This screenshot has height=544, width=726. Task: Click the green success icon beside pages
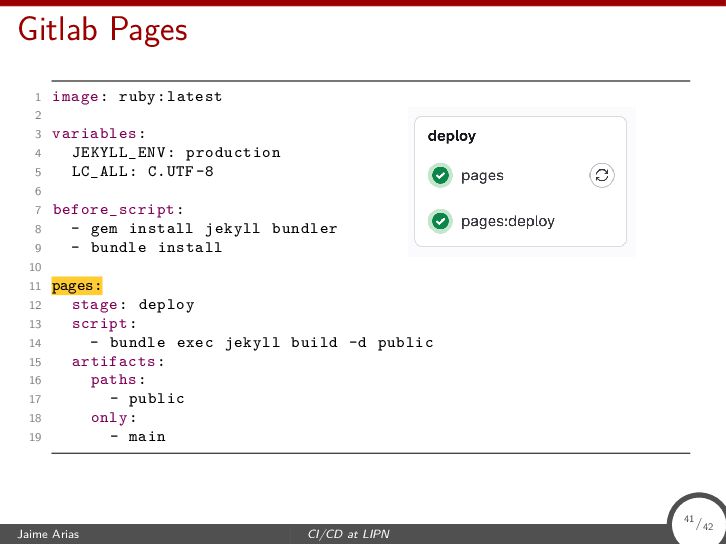point(440,175)
